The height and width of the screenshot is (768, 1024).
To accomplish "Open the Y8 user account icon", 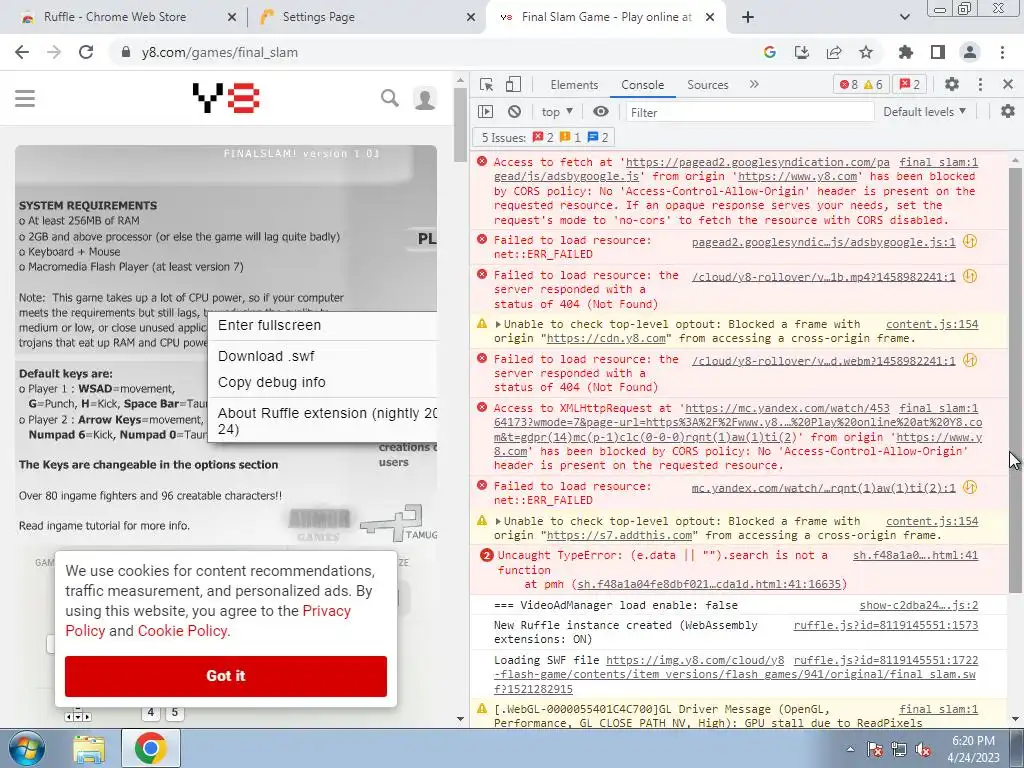I will pyautogui.click(x=424, y=99).
